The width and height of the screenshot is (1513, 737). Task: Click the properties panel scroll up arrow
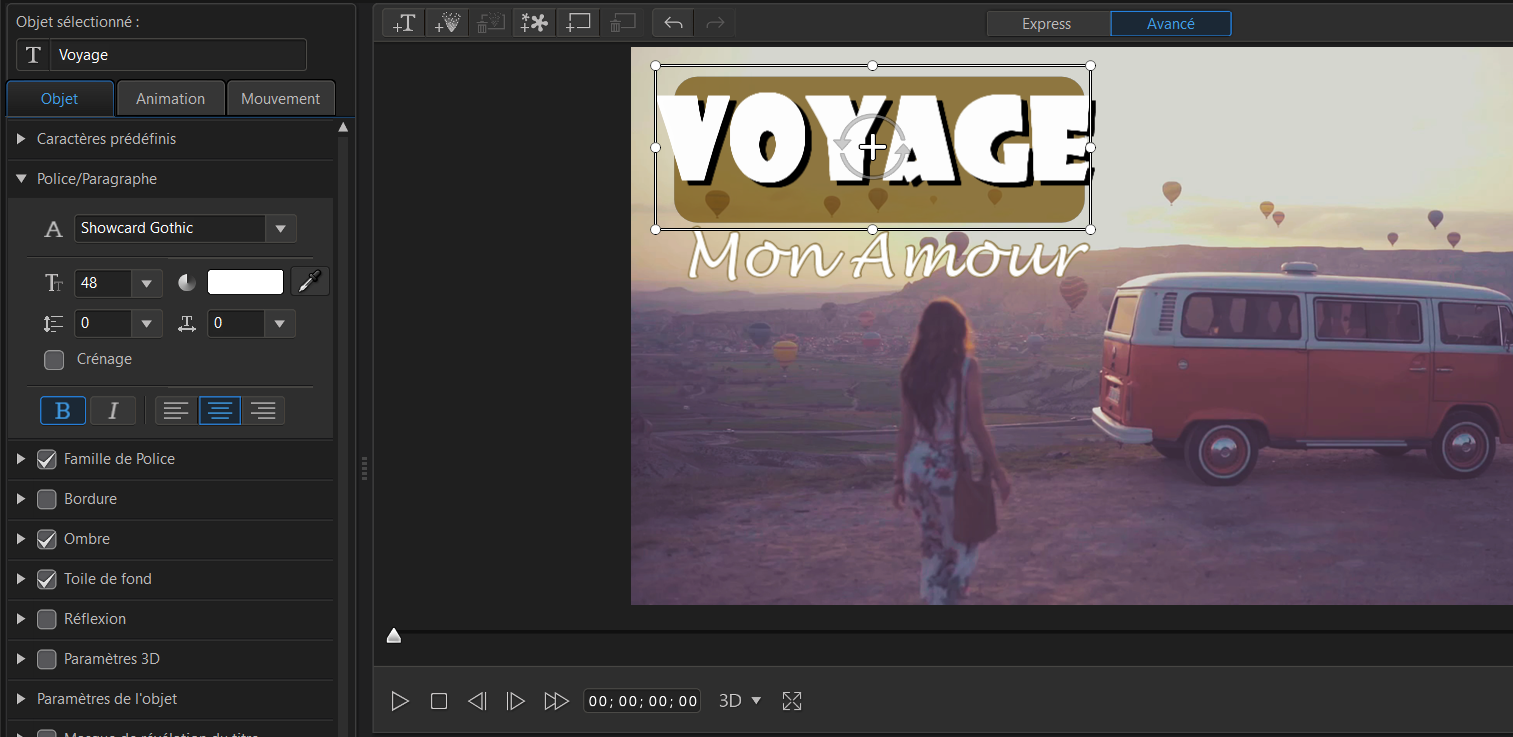pyautogui.click(x=343, y=128)
